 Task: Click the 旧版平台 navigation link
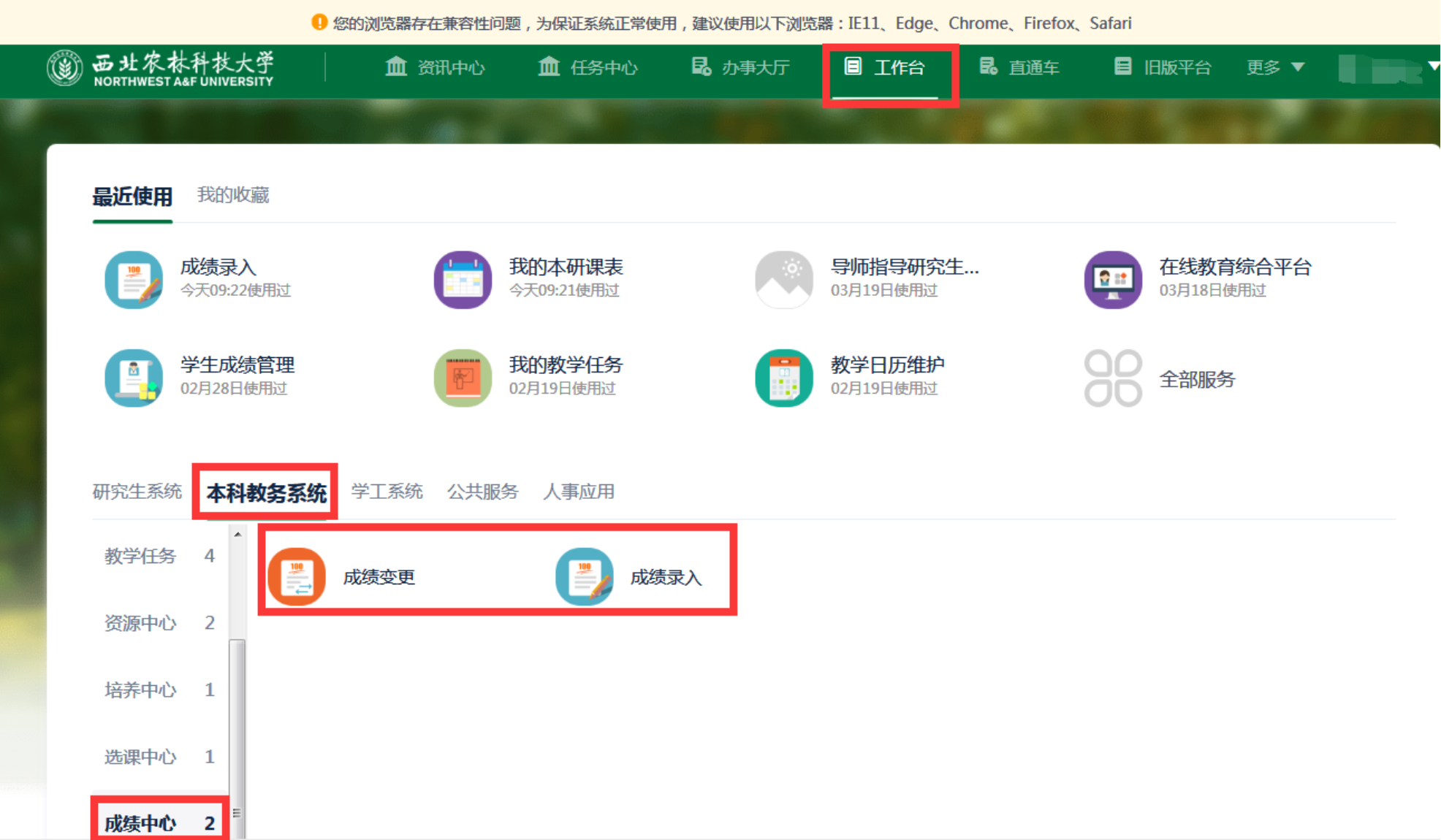(x=1163, y=67)
